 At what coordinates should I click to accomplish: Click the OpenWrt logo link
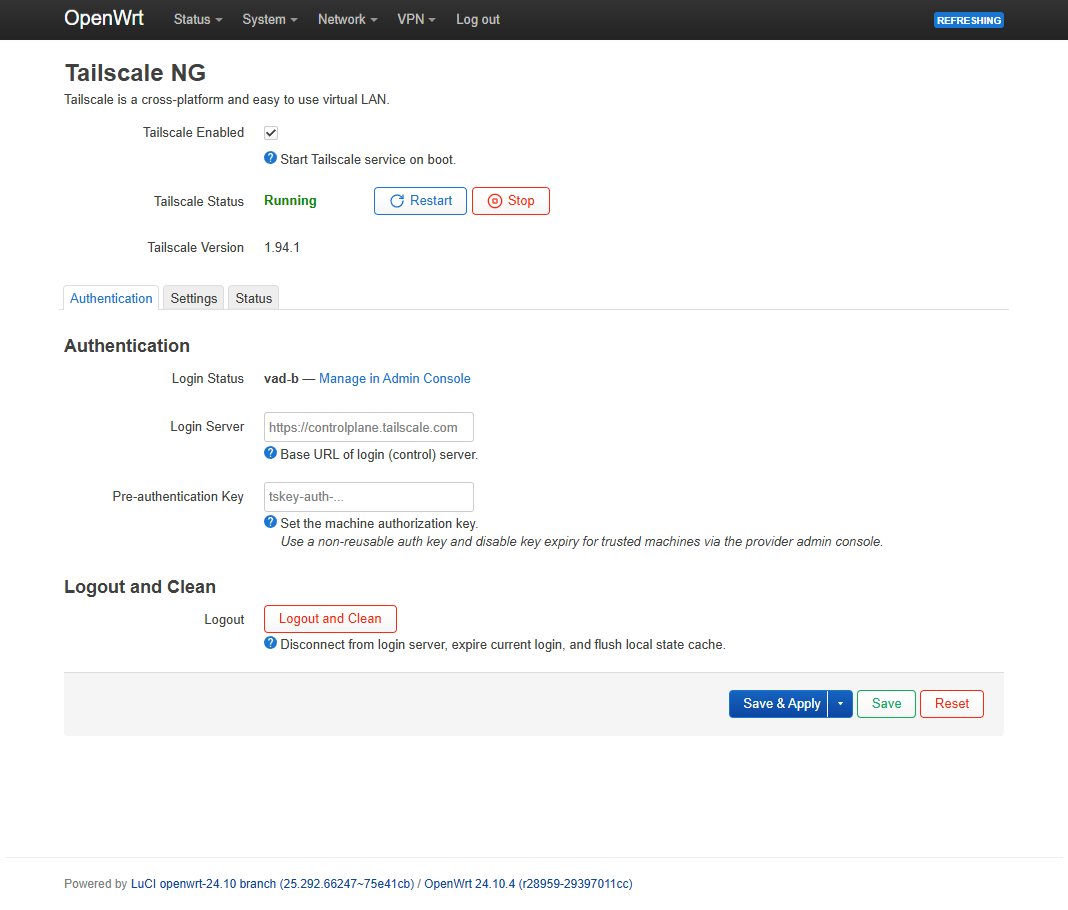104,18
